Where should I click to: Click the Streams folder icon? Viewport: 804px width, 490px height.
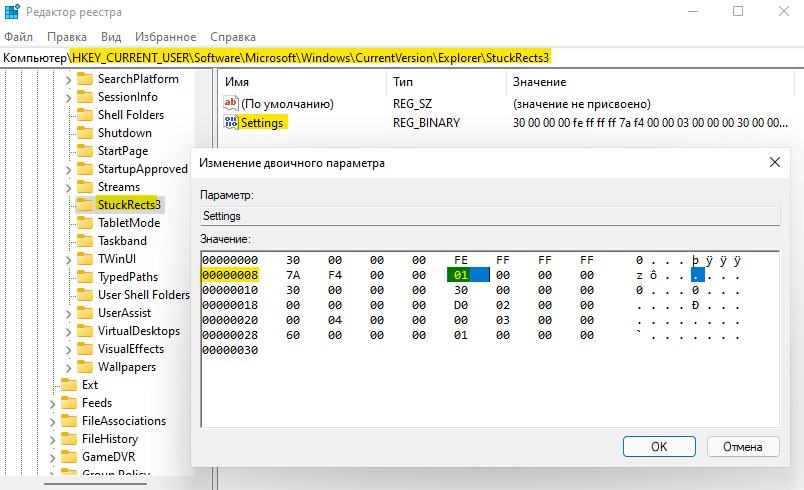pyautogui.click(x=85, y=187)
